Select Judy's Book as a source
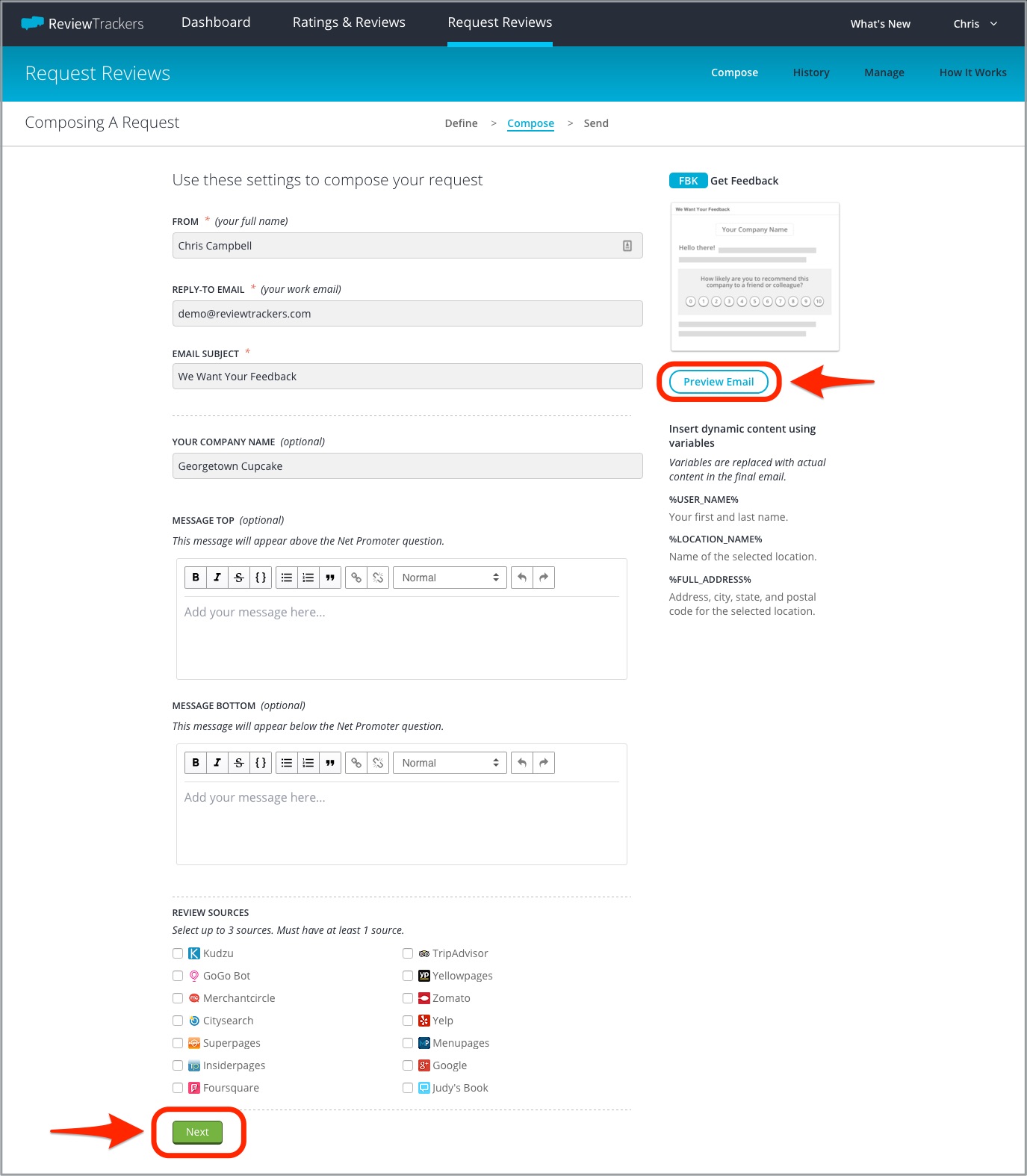This screenshot has height=1176, width=1027. 408,1088
